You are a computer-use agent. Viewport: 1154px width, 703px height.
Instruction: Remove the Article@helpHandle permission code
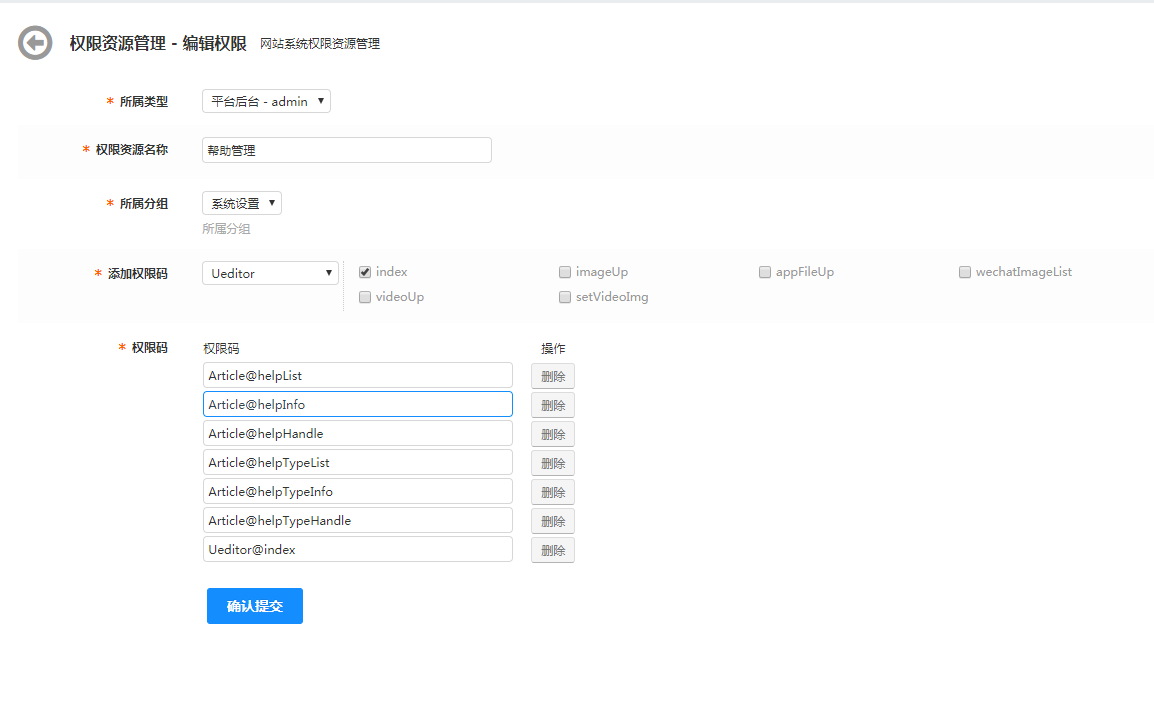tap(553, 435)
